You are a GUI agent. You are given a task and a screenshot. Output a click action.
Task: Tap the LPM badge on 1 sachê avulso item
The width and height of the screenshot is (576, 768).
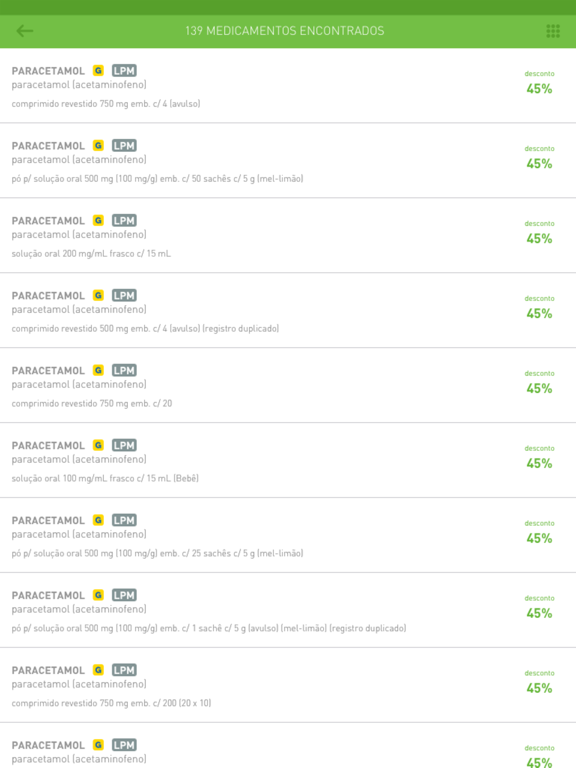[x=124, y=595]
